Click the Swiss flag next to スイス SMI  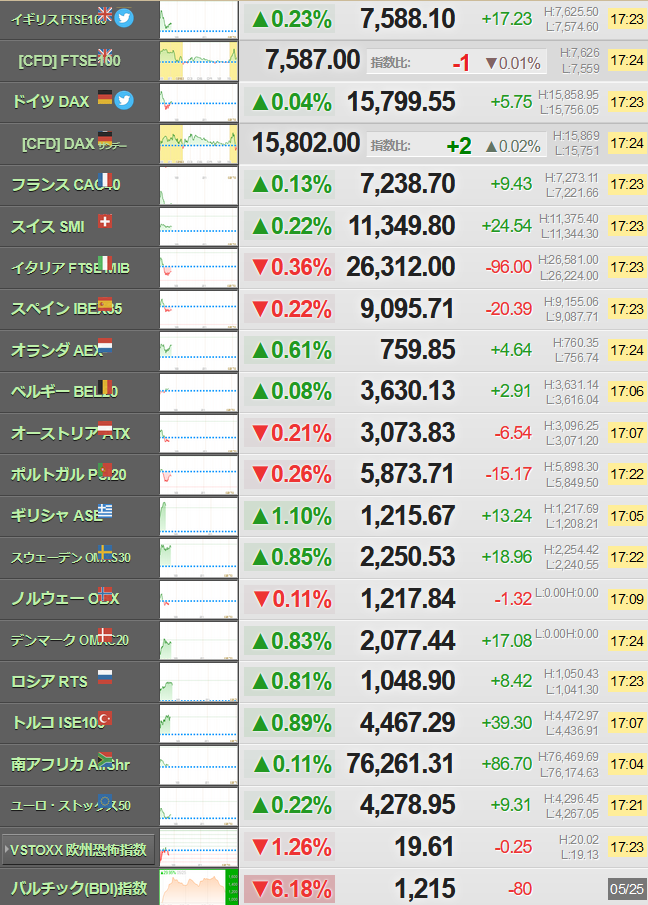(x=105, y=221)
